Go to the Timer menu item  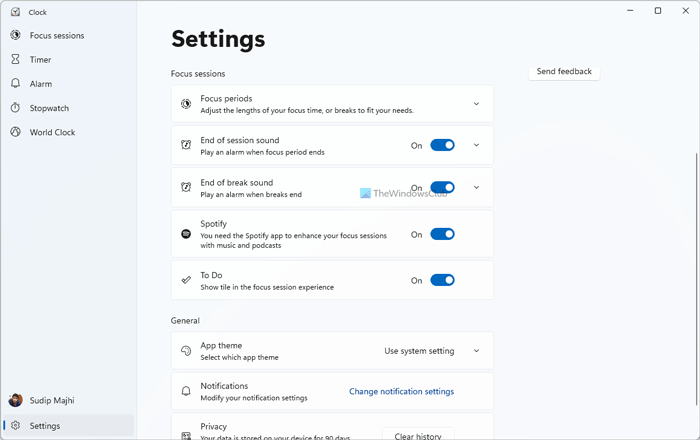[x=41, y=60]
